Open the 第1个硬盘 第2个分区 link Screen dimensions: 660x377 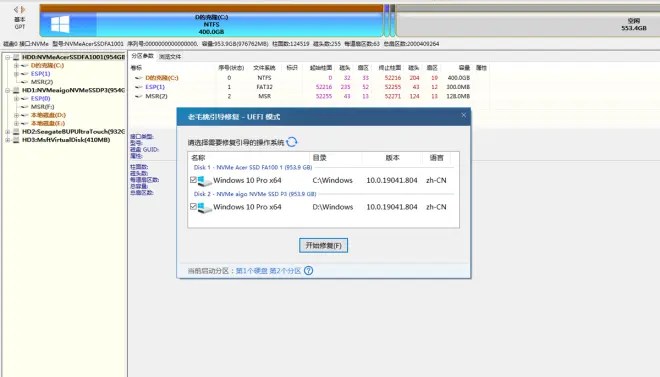tap(269, 271)
